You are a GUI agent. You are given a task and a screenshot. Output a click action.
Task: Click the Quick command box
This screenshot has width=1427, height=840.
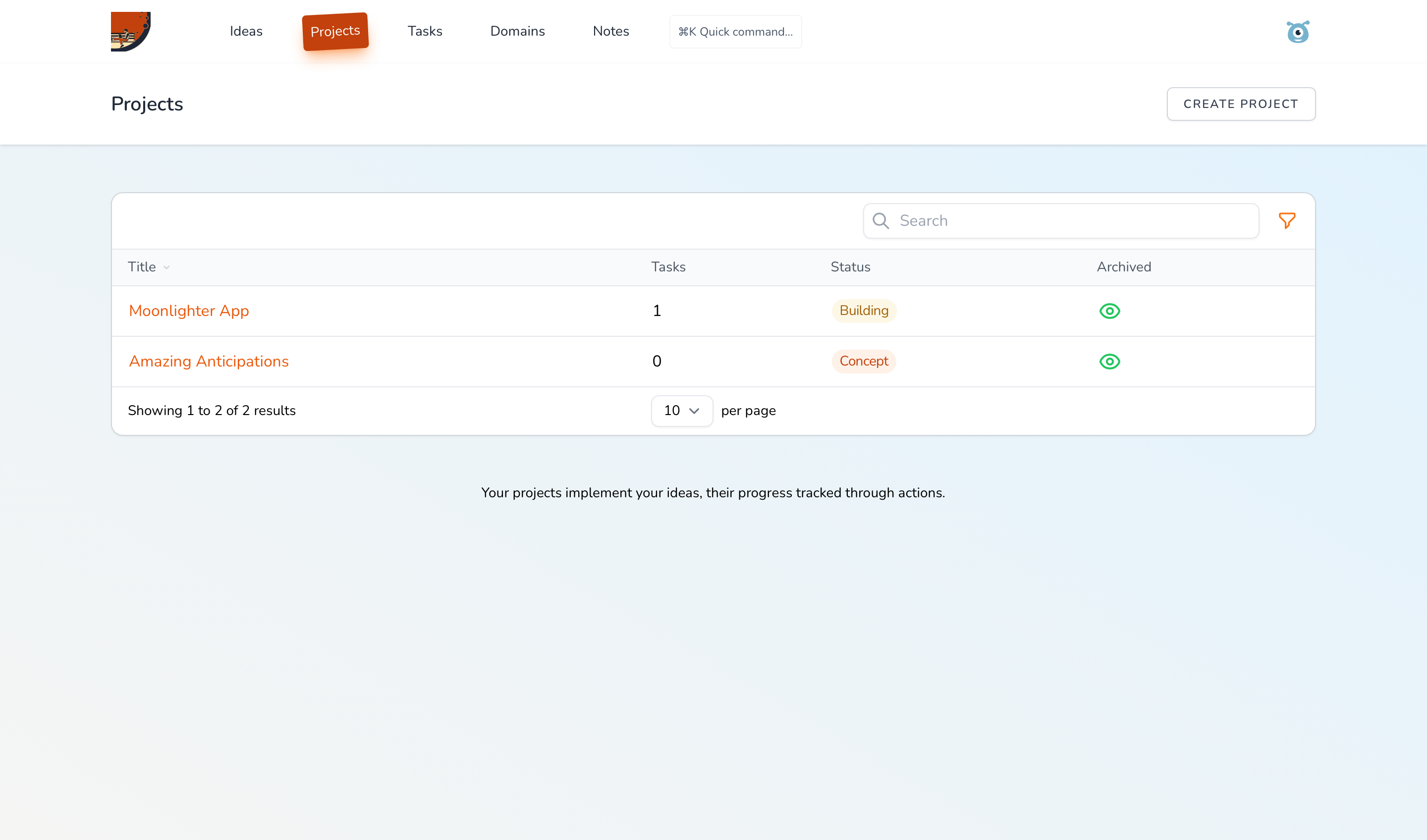735,32
